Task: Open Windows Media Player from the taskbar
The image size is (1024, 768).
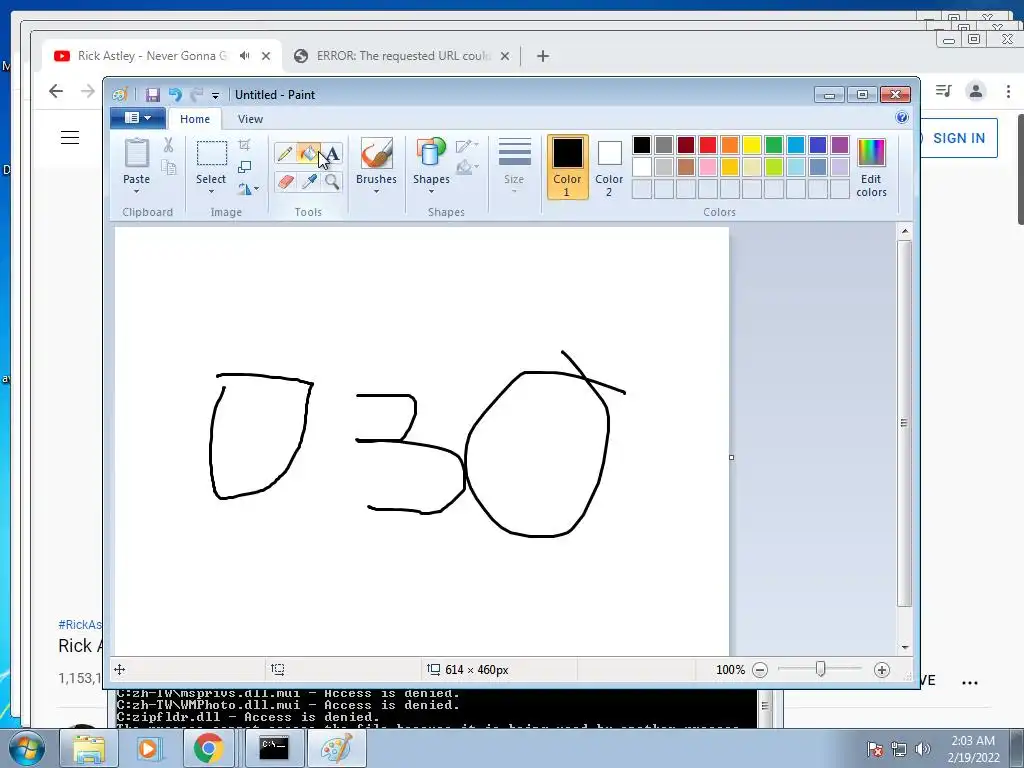Action: tap(148, 748)
